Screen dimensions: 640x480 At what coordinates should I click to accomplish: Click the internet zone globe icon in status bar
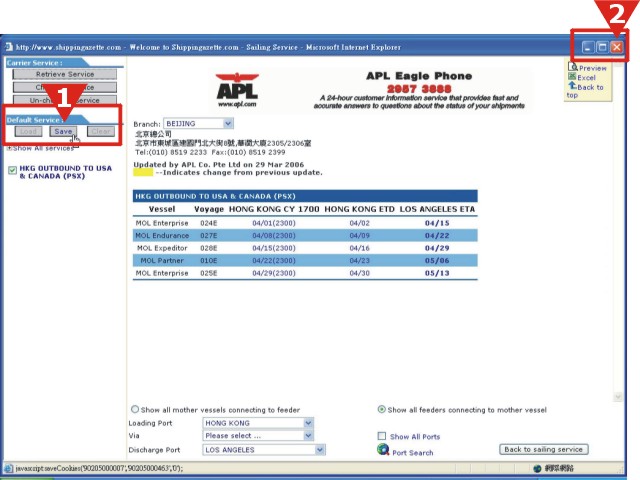[x=537, y=468]
